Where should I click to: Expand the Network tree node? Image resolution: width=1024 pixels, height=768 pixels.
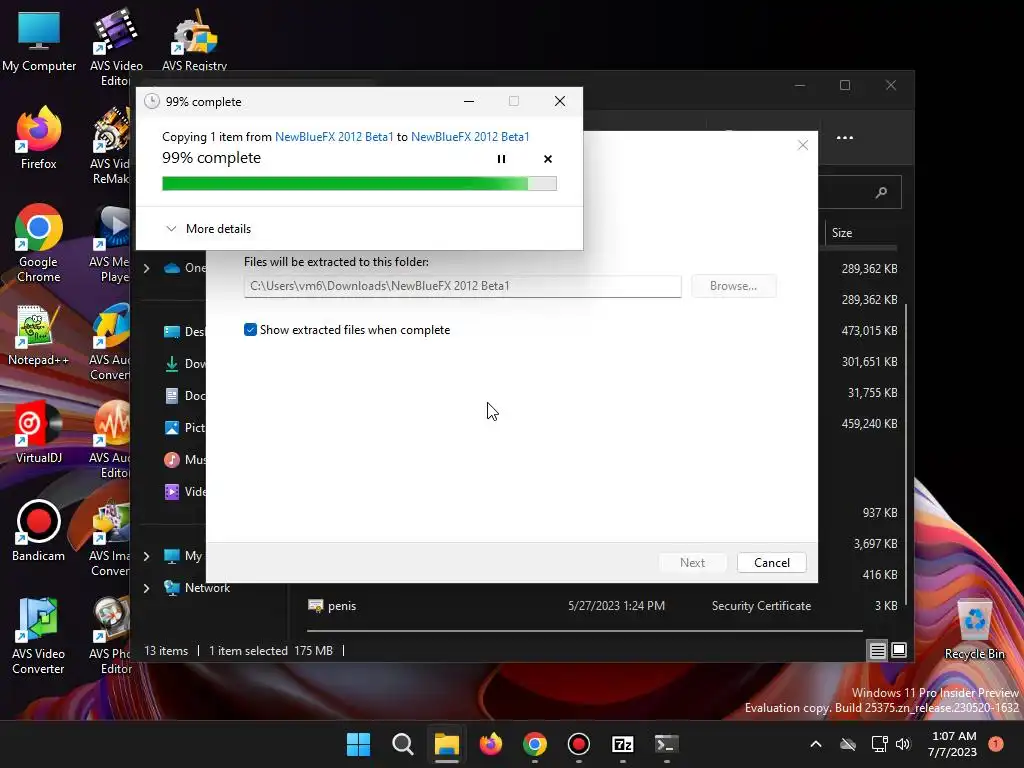146,588
